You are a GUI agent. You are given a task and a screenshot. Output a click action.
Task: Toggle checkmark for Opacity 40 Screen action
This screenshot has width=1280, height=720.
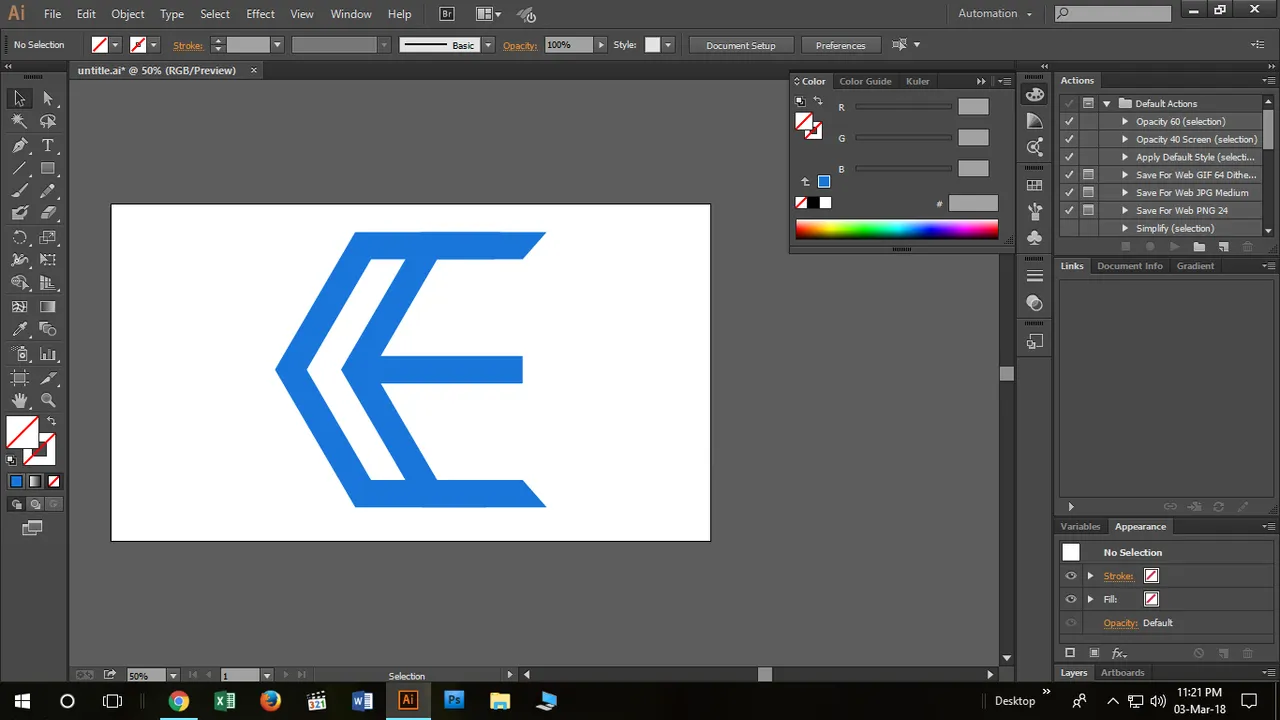tap(1069, 139)
